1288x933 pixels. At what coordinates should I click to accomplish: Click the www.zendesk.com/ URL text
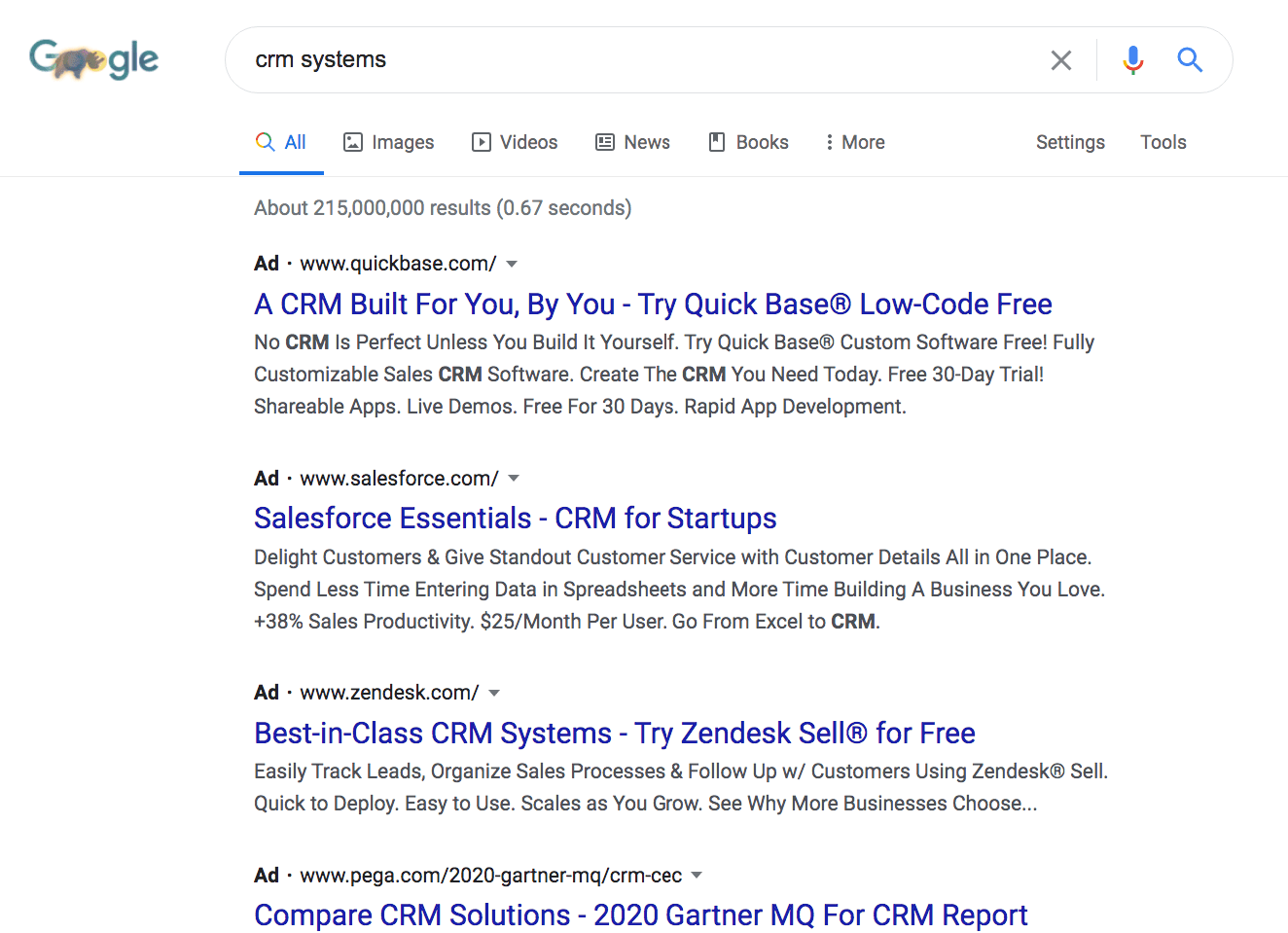point(389,693)
